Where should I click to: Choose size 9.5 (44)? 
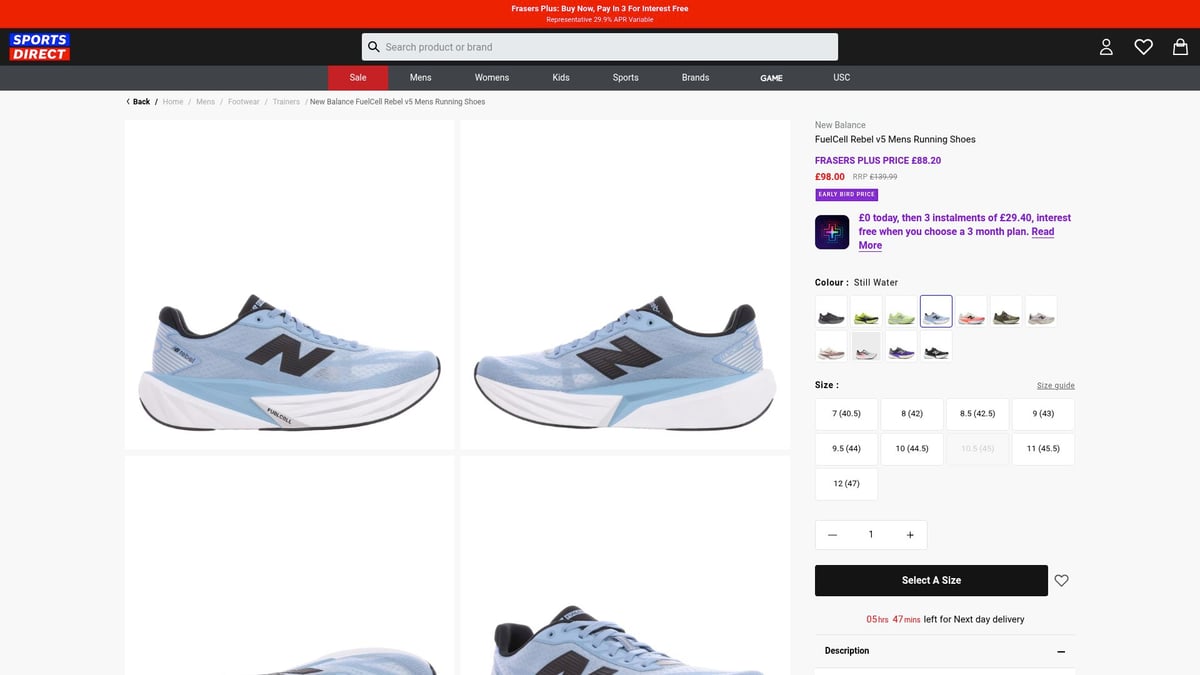click(846, 449)
